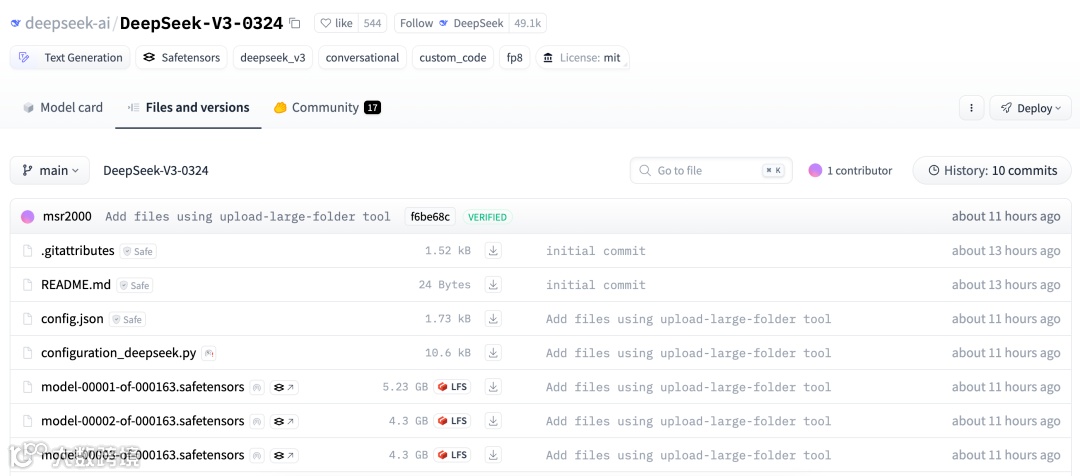This screenshot has height=476, width=1080.
Task: Open the .gitattributes initial commit message
Action: click(x=596, y=251)
